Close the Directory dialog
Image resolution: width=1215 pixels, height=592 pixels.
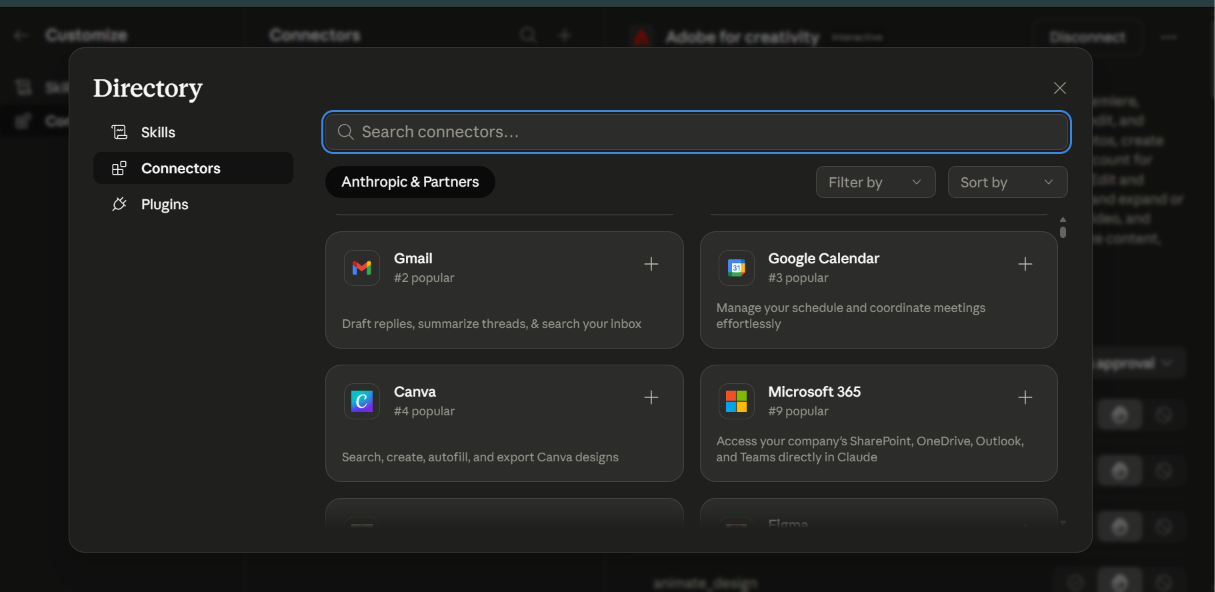(1060, 88)
